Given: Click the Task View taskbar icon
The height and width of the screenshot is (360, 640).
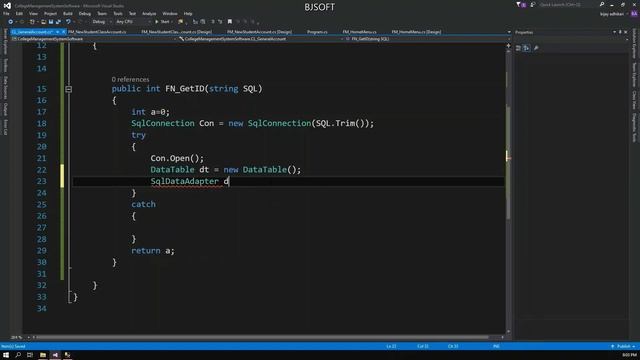Looking at the screenshot, I should click(30, 355).
